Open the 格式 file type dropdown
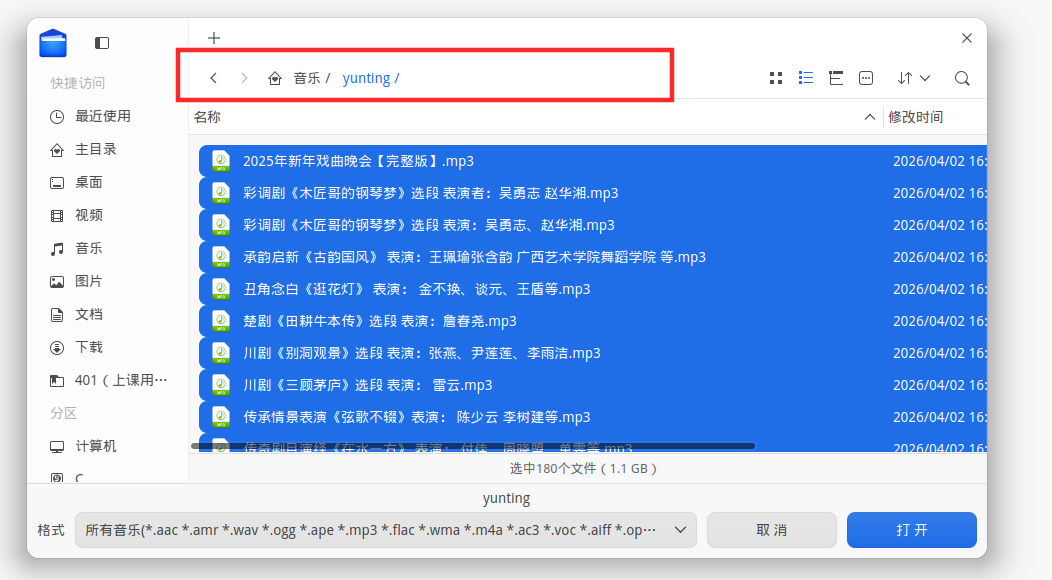The image size is (1052, 580). (x=386, y=530)
